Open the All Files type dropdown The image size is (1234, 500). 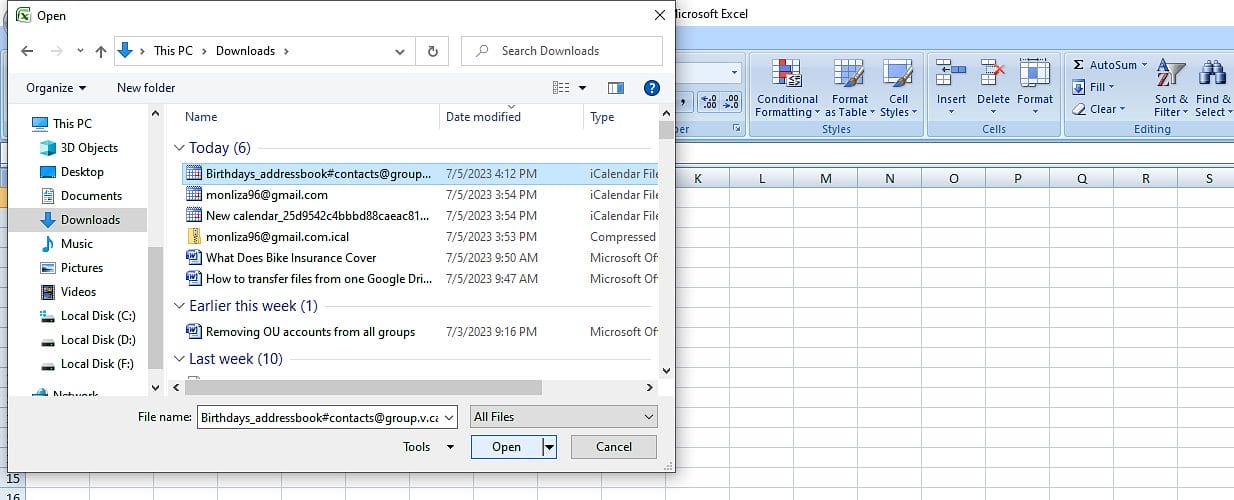tap(564, 417)
